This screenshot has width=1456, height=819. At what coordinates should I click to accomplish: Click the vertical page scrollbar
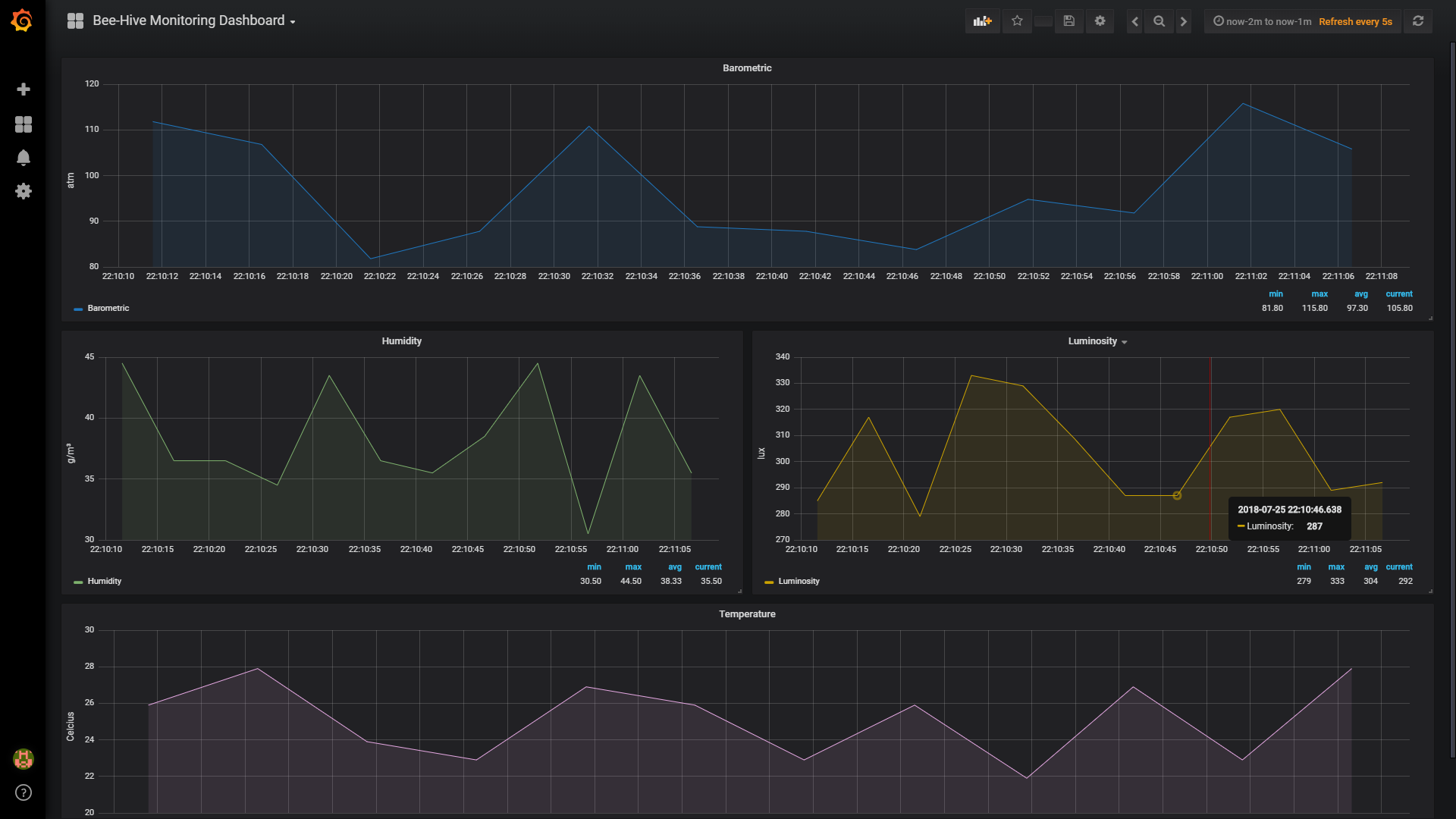pos(1452,400)
